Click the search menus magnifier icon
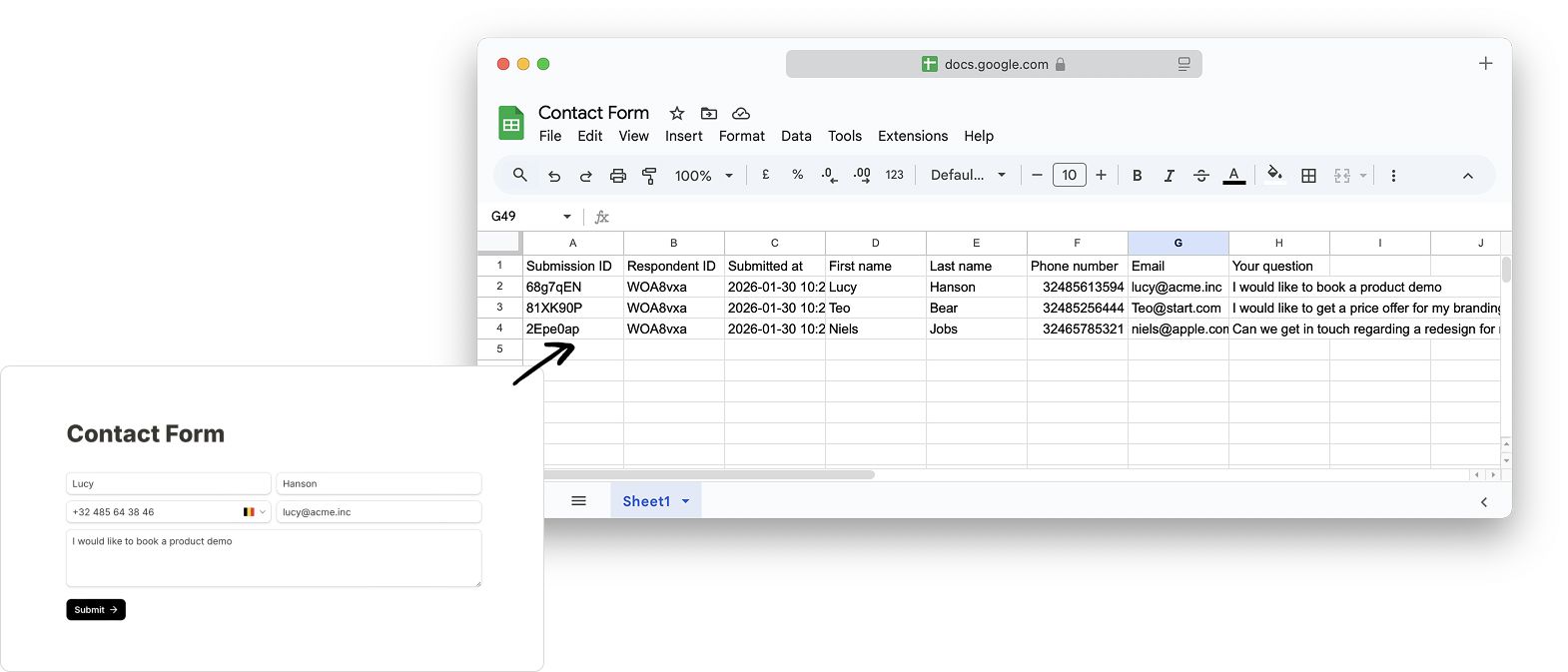This screenshot has width=1568, height=672. point(519,175)
